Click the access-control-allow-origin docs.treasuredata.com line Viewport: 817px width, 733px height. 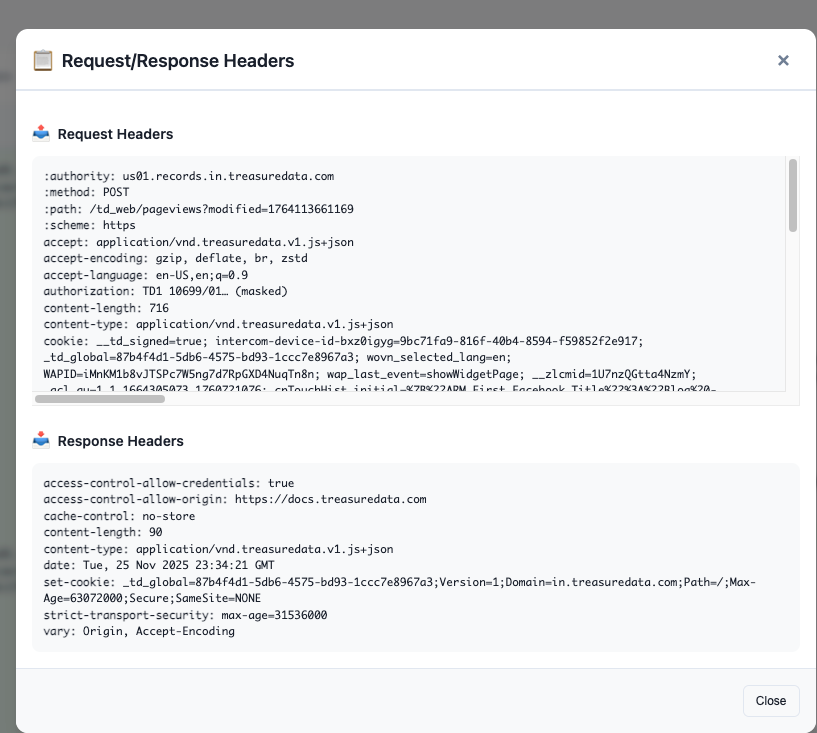point(235,499)
